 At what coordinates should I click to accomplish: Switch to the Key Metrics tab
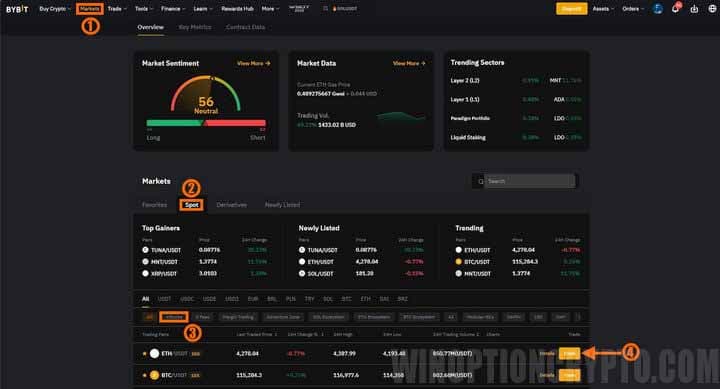pyautogui.click(x=195, y=27)
